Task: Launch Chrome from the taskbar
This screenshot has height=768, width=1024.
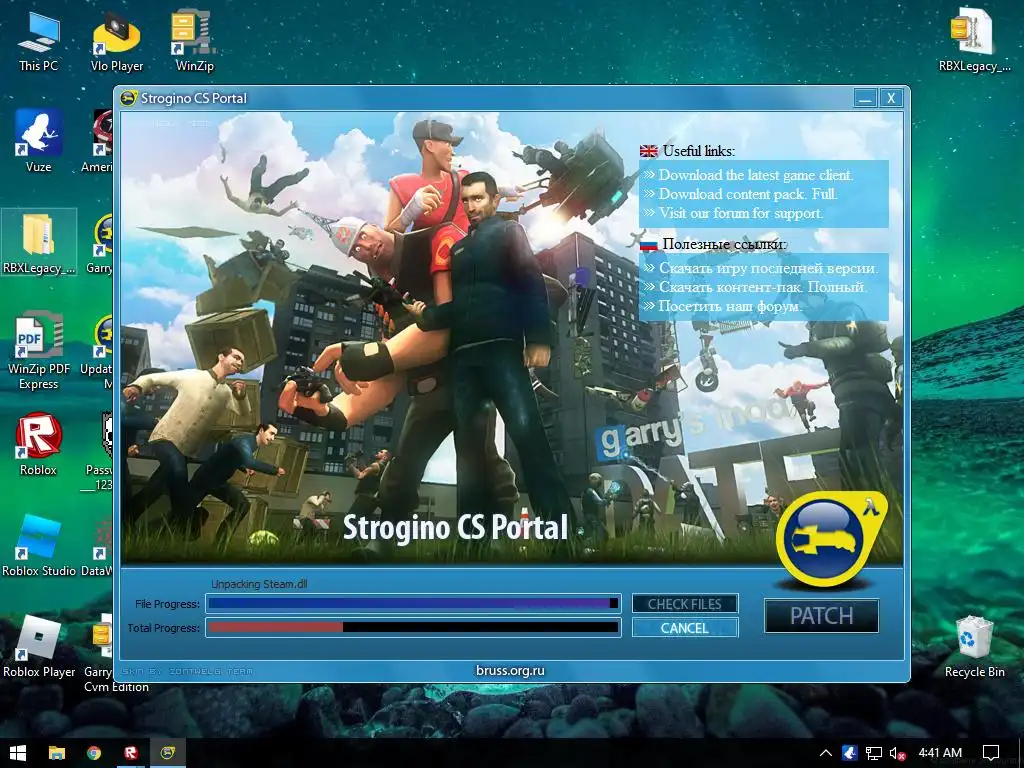Action: pos(94,753)
